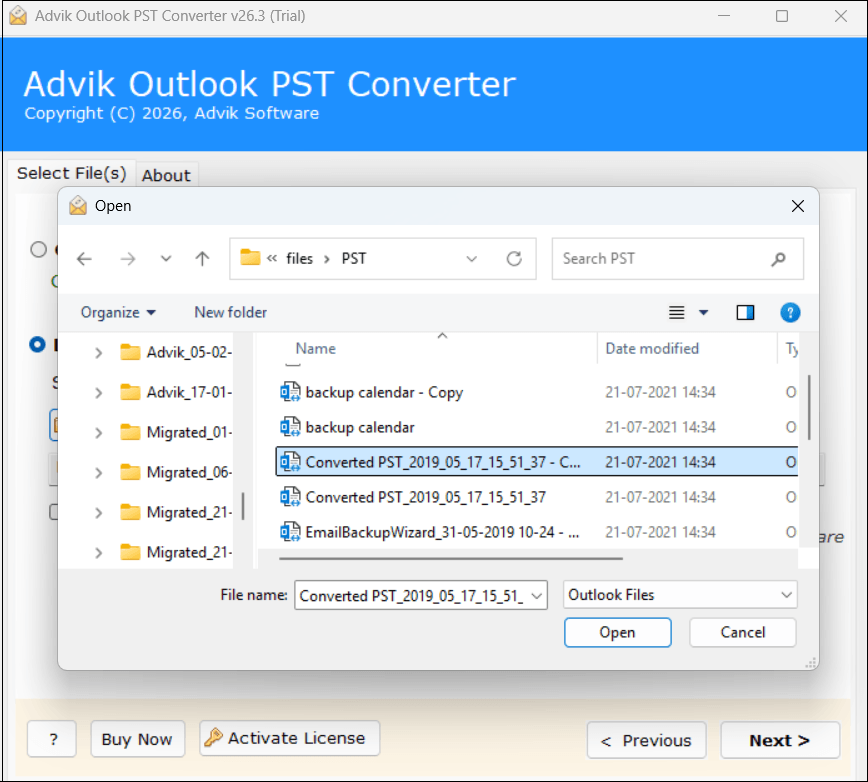Change the file view layout

pyautogui.click(x=676, y=313)
